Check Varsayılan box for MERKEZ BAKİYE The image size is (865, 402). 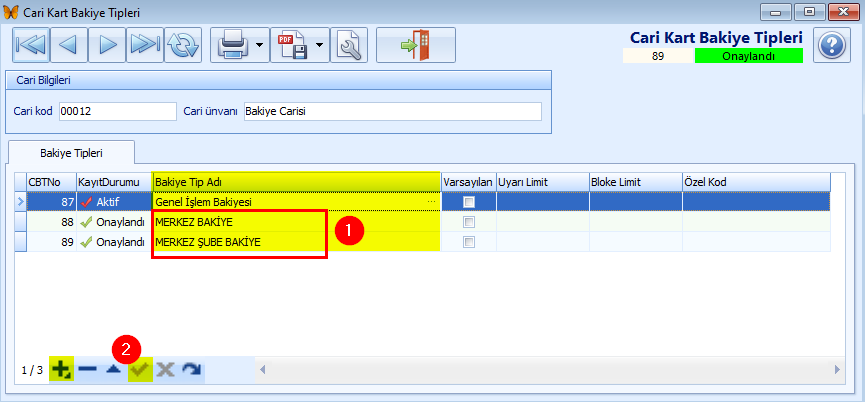pos(468,222)
